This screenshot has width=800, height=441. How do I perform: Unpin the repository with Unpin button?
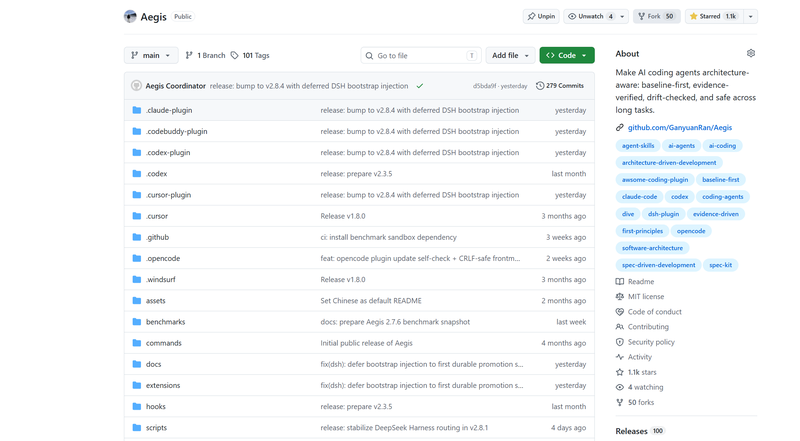541,16
